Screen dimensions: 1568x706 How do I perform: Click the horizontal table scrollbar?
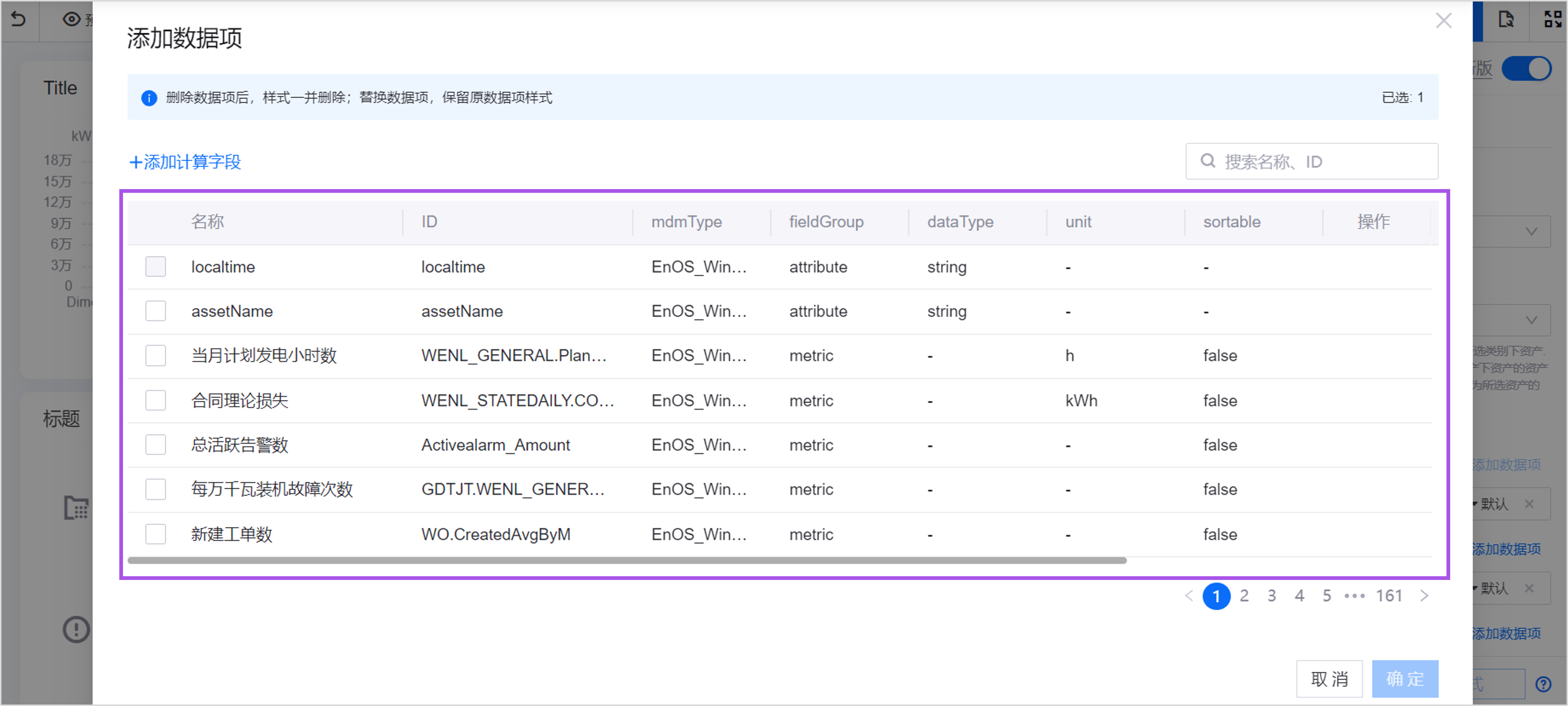[x=627, y=561]
